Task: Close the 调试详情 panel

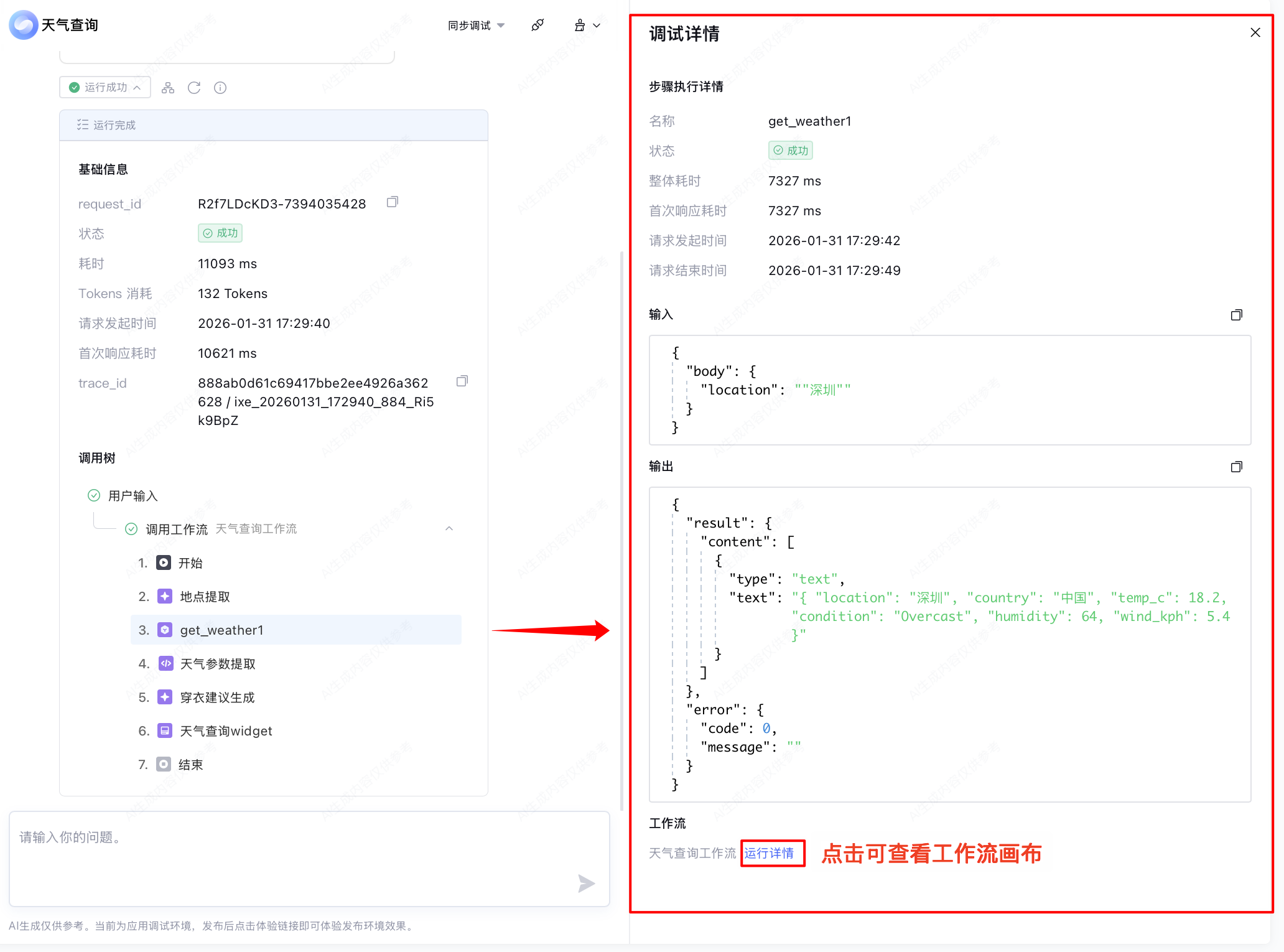Action: [1255, 33]
